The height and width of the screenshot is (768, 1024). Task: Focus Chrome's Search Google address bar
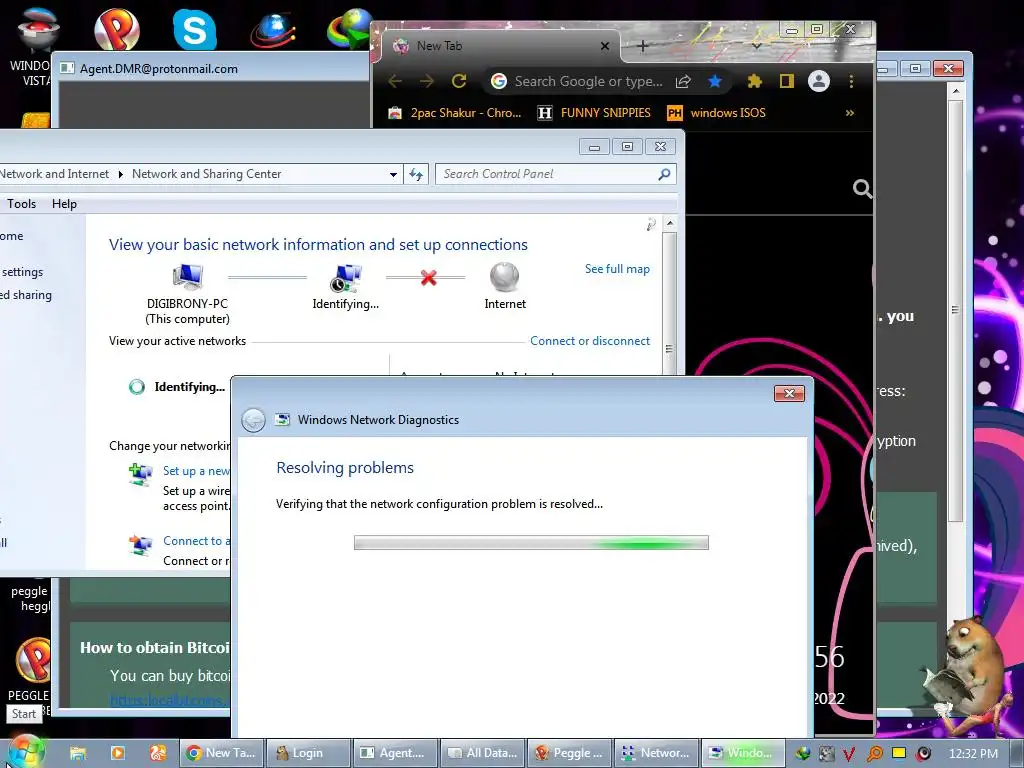pos(588,81)
